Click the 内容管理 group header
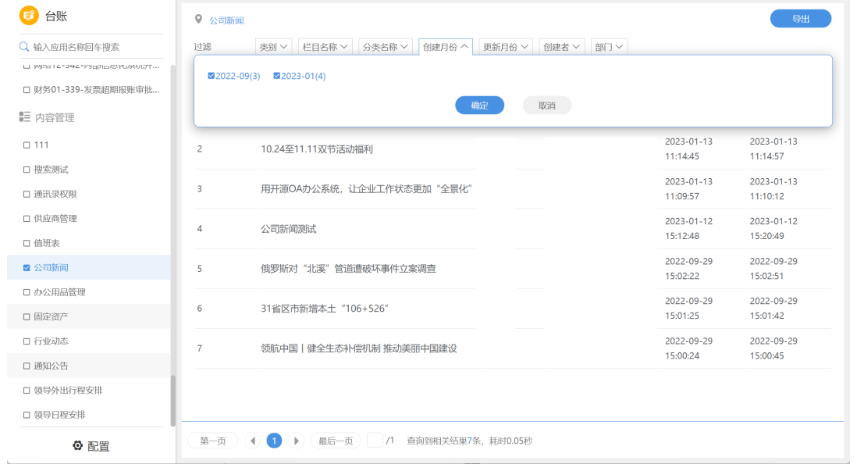Screen dimensions: 856x468 (47, 117)
